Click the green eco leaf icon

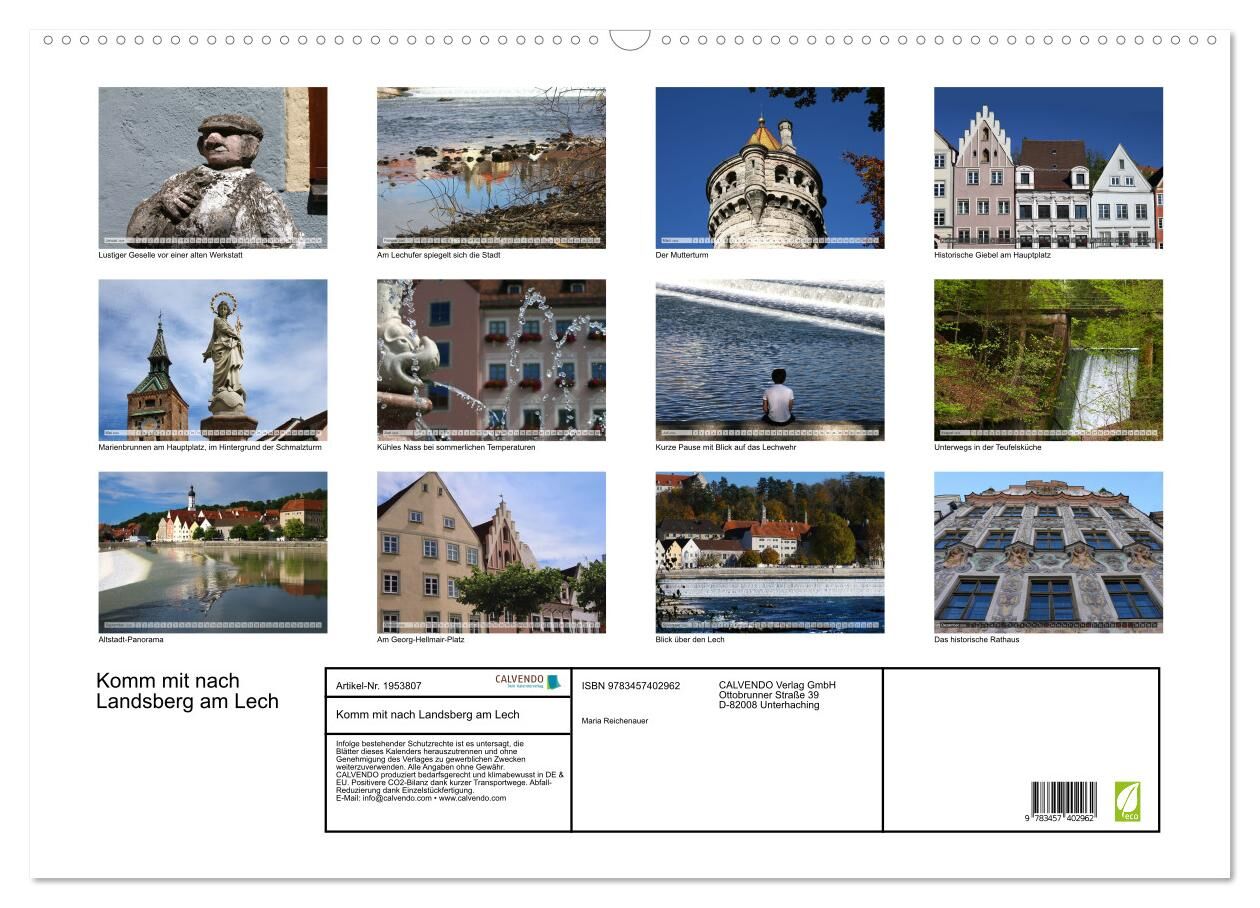pos(1127,801)
